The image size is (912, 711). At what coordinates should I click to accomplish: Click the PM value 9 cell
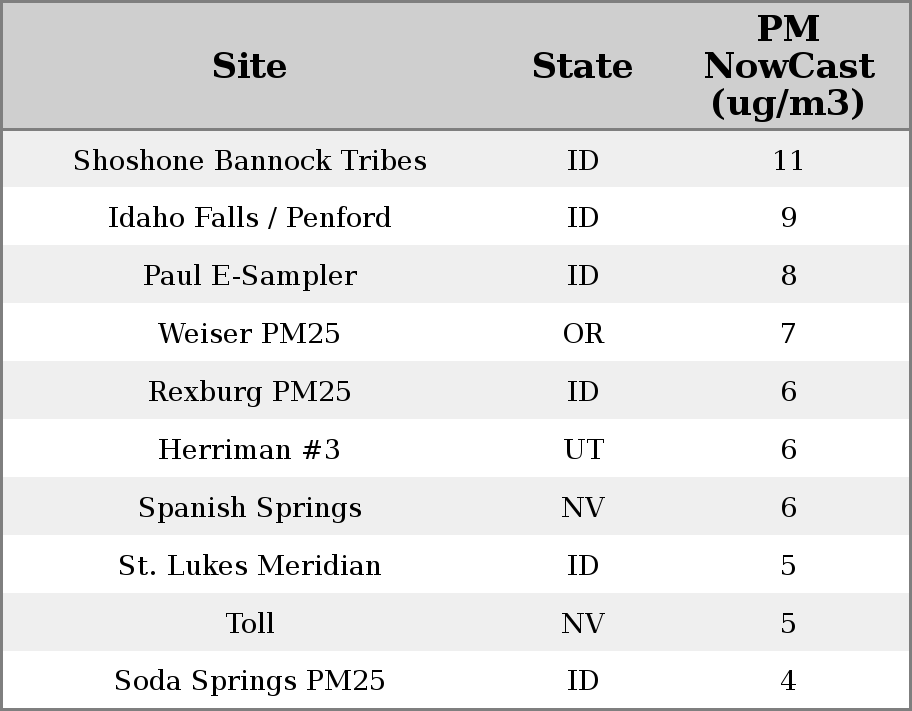pos(788,218)
